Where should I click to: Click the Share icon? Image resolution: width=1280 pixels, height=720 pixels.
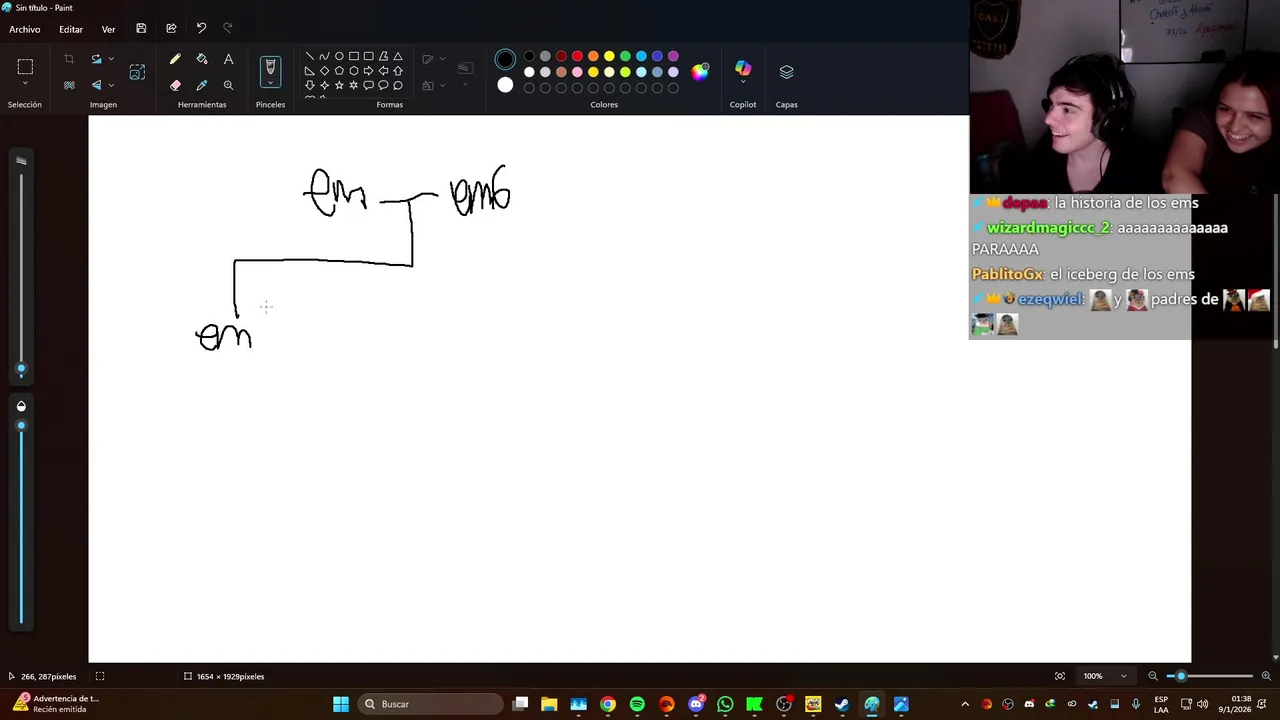click(171, 29)
